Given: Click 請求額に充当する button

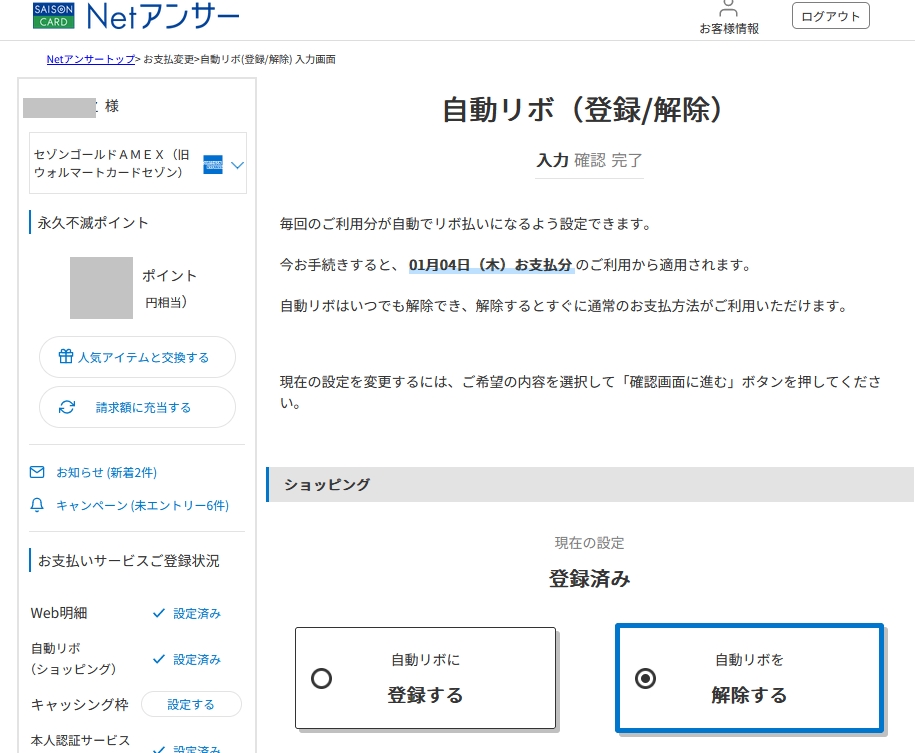Looking at the screenshot, I should pyautogui.click(x=137, y=407).
